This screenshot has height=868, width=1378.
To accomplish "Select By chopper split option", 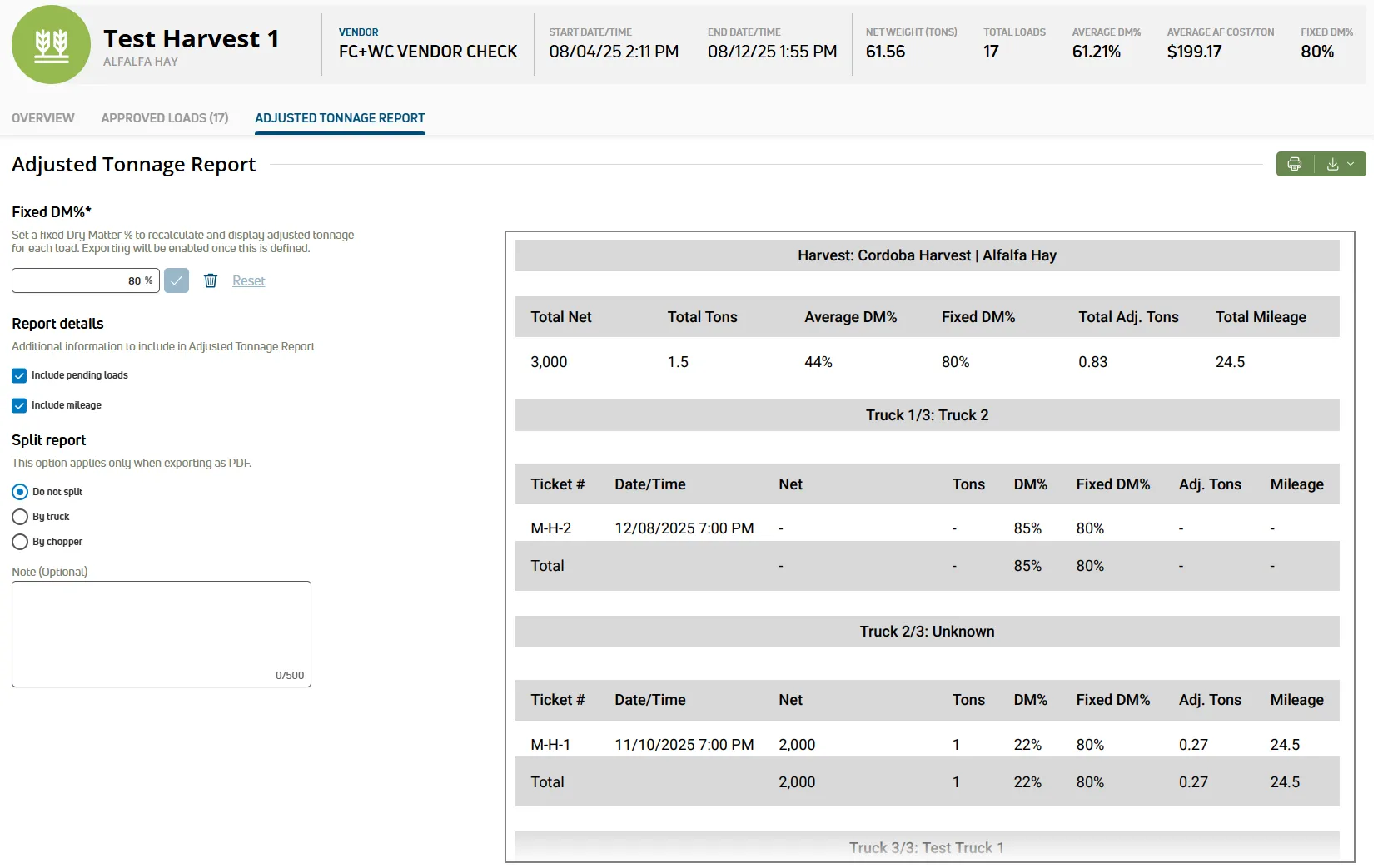I will pyautogui.click(x=20, y=542).
